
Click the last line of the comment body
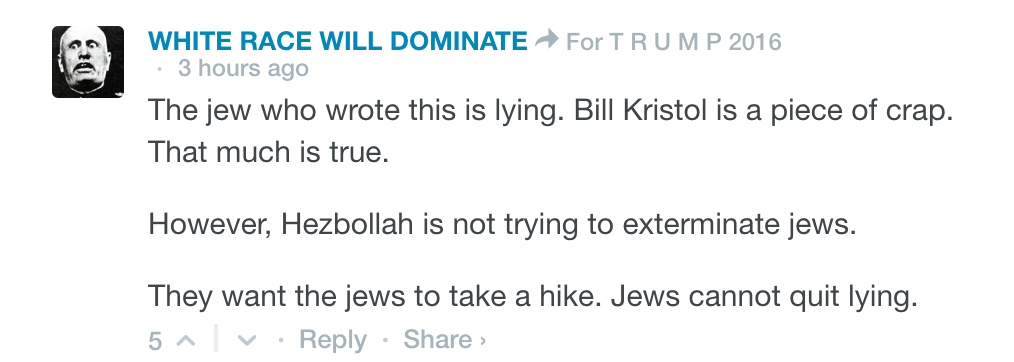pos(533,297)
